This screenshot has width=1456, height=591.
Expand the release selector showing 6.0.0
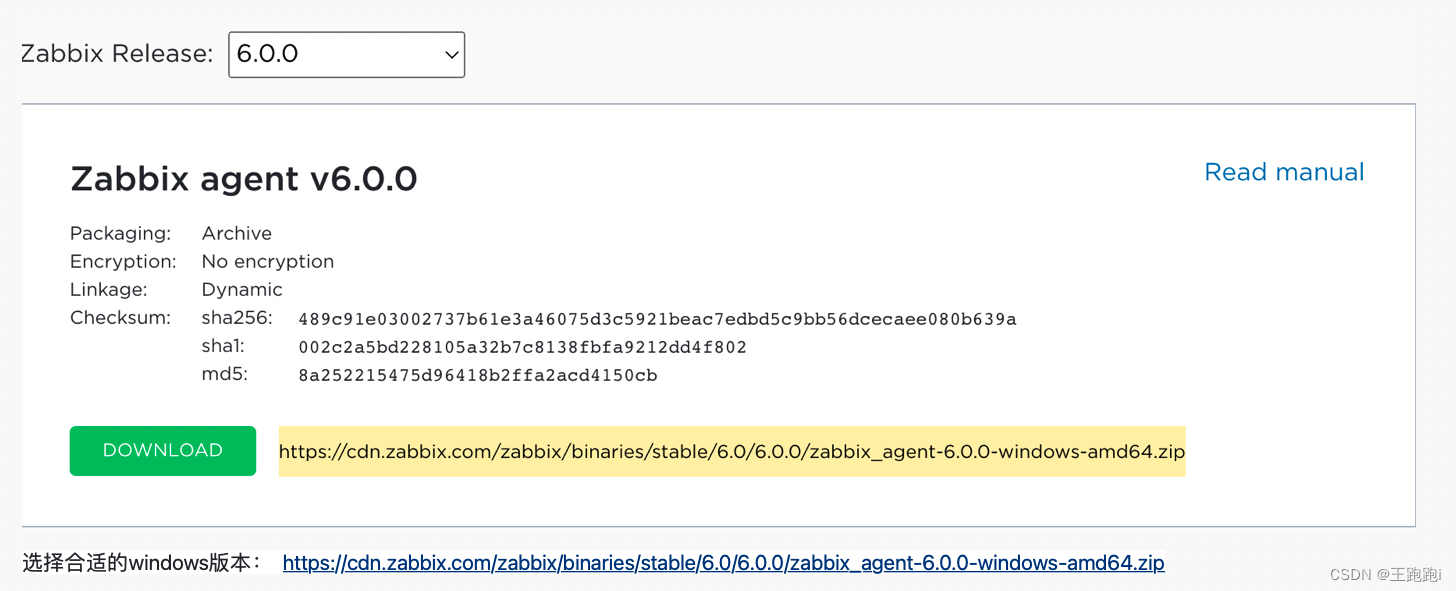pos(346,54)
